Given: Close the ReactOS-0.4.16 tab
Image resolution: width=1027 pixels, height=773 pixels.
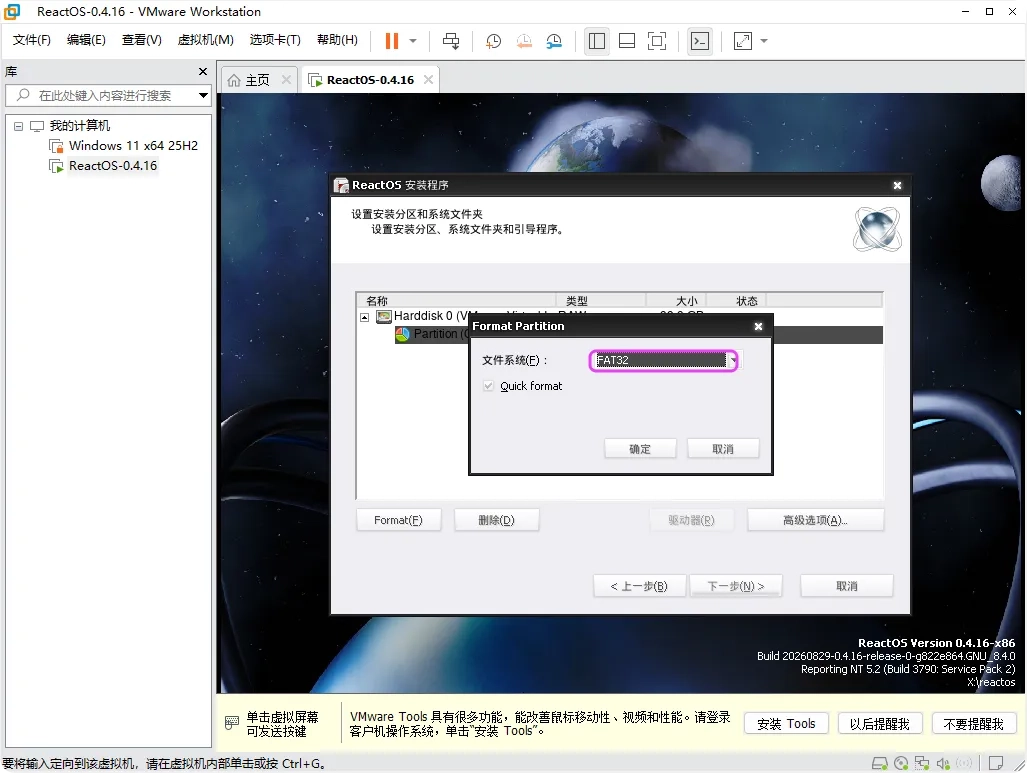Looking at the screenshot, I should [428, 79].
